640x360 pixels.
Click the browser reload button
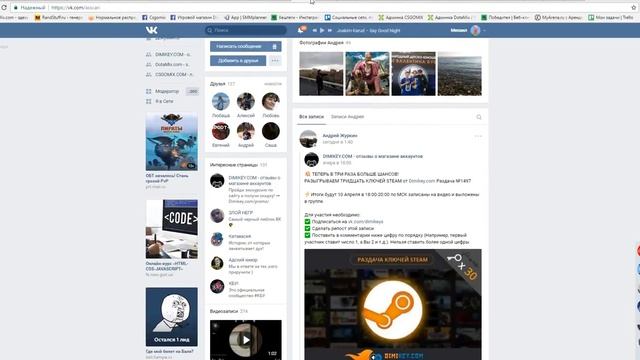click(x=4, y=7)
